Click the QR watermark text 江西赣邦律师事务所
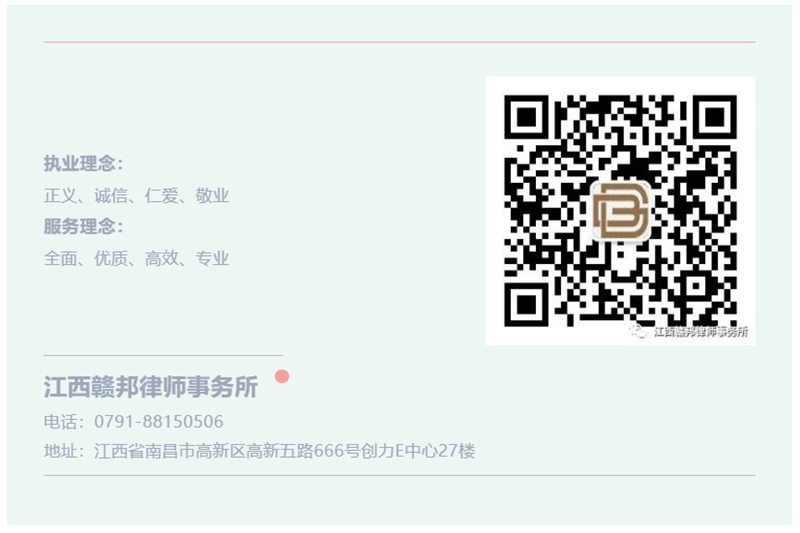800x533 pixels. [701, 332]
